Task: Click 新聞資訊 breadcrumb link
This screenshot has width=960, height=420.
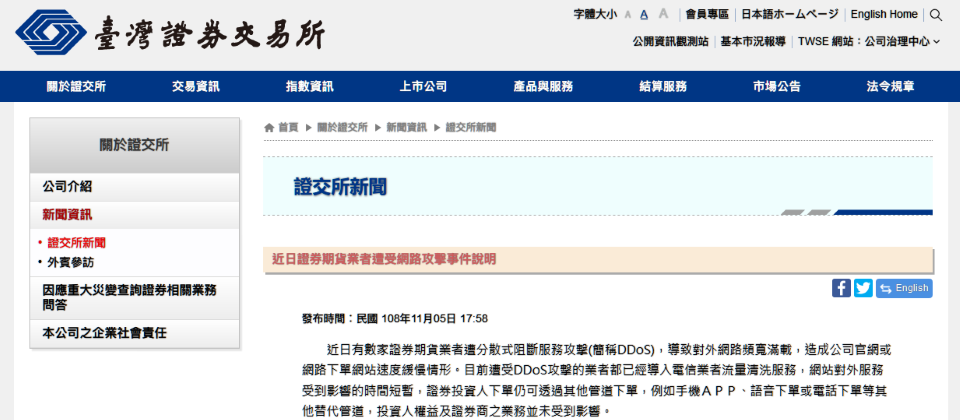Action: pyautogui.click(x=407, y=127)
